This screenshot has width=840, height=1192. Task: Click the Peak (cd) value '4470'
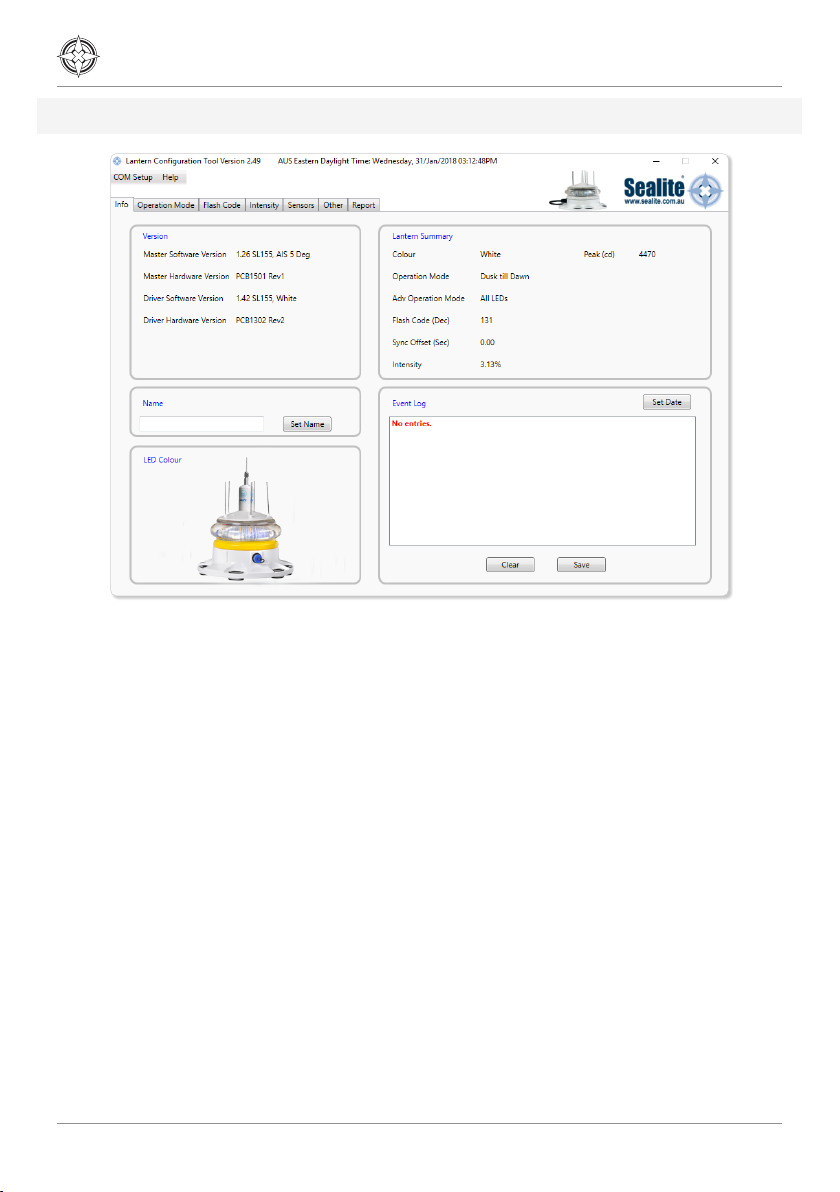647,255
